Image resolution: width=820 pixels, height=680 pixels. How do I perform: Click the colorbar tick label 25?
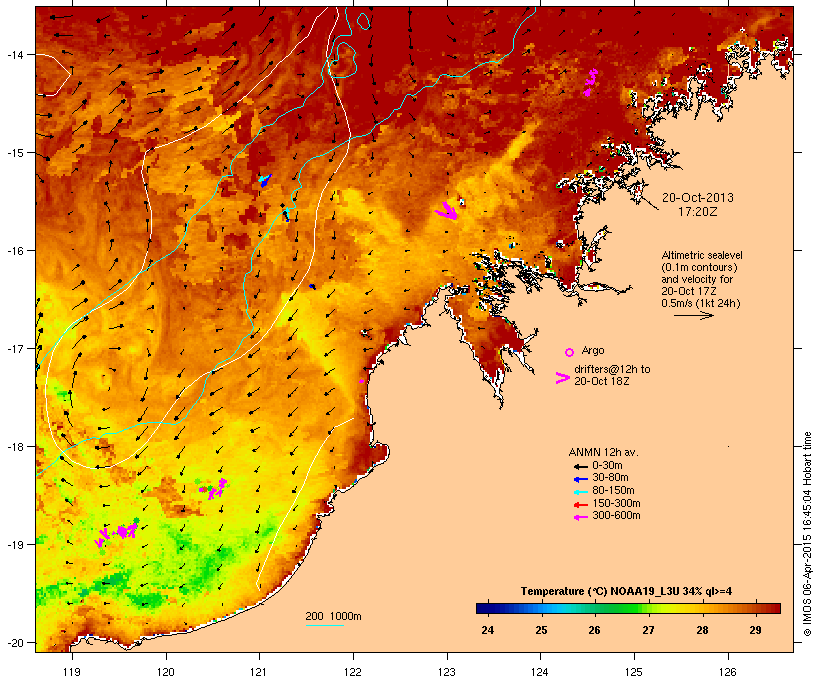(x=541, y=630)
